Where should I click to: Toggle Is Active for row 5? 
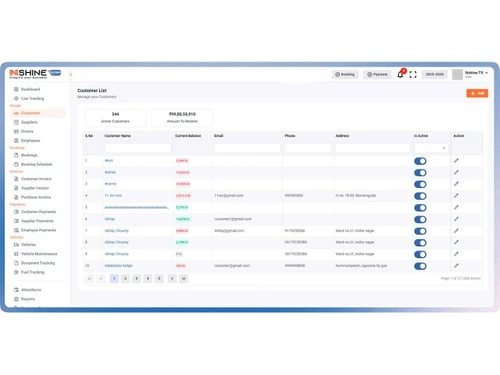click(420, 208)
